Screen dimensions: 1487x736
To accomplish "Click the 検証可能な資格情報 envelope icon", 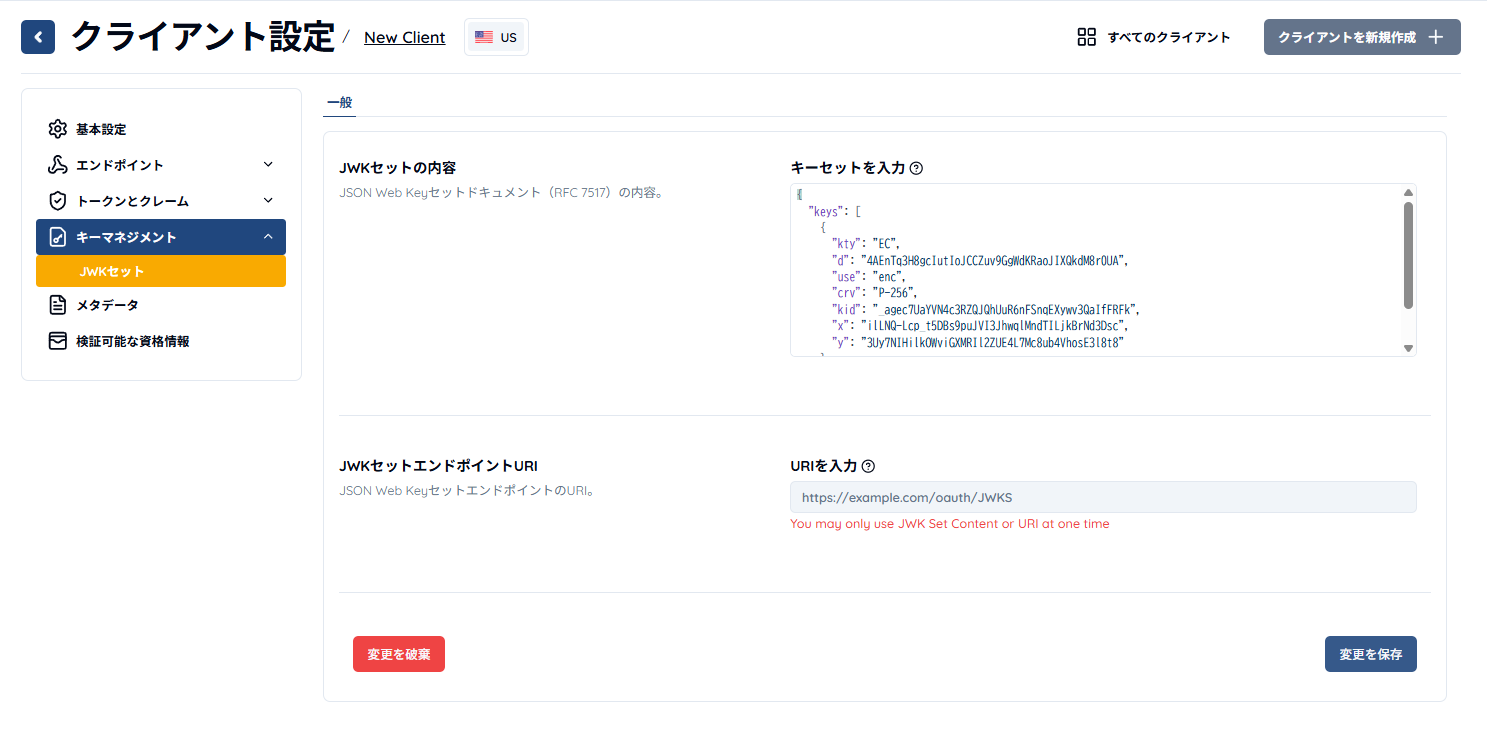I will [x=58, y=341].
